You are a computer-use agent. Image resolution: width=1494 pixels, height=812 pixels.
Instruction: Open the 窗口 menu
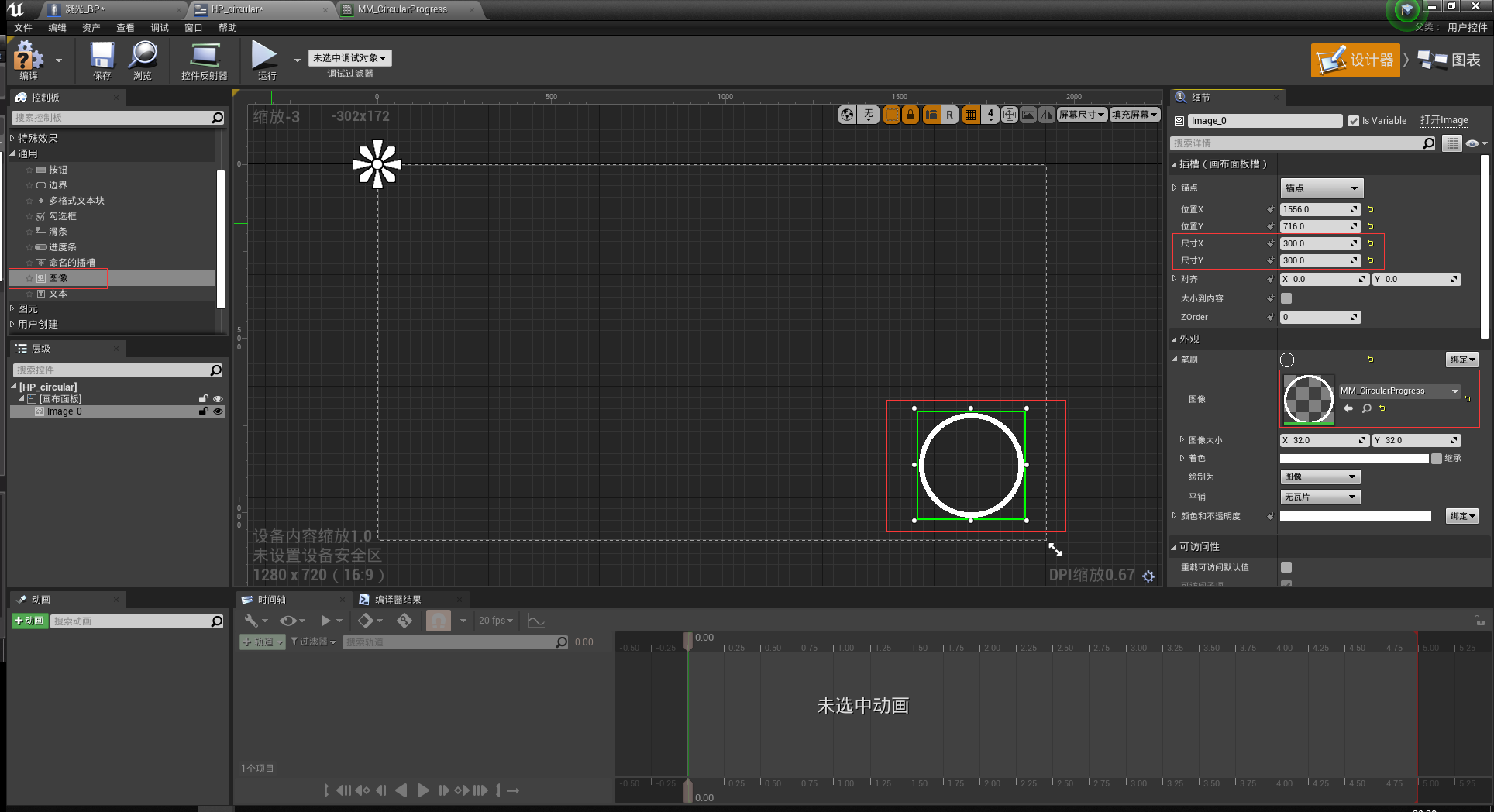point(194,28)
